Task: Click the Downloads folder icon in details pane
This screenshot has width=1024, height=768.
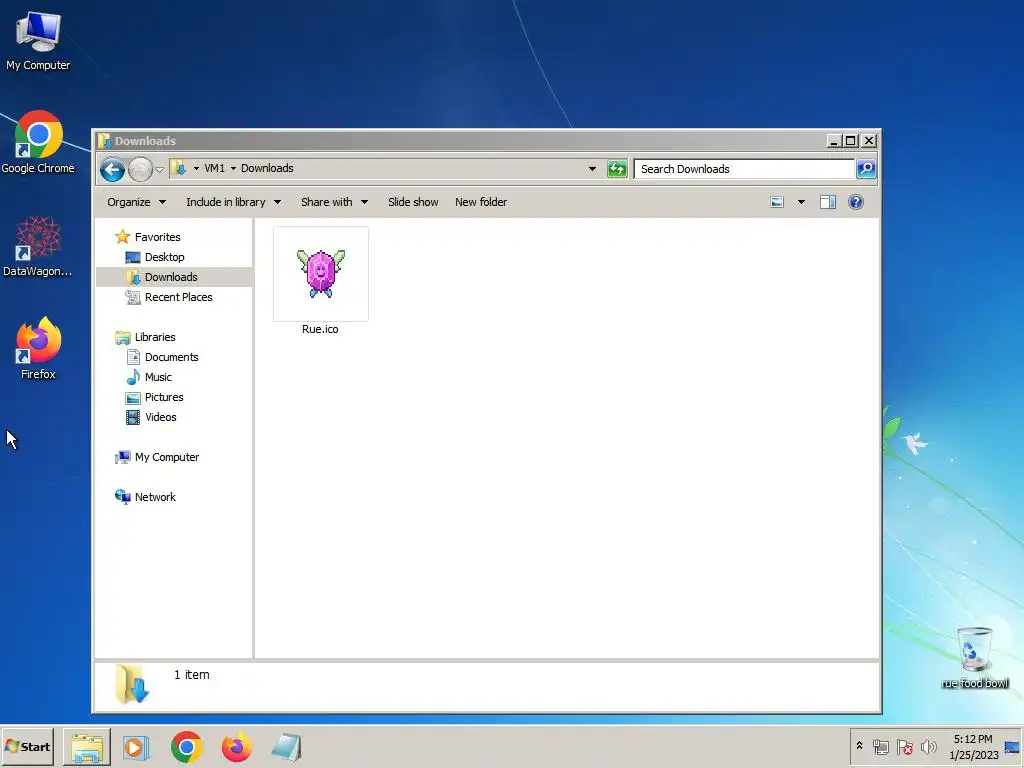Action: pyautogui.click(x=132, y=684)
